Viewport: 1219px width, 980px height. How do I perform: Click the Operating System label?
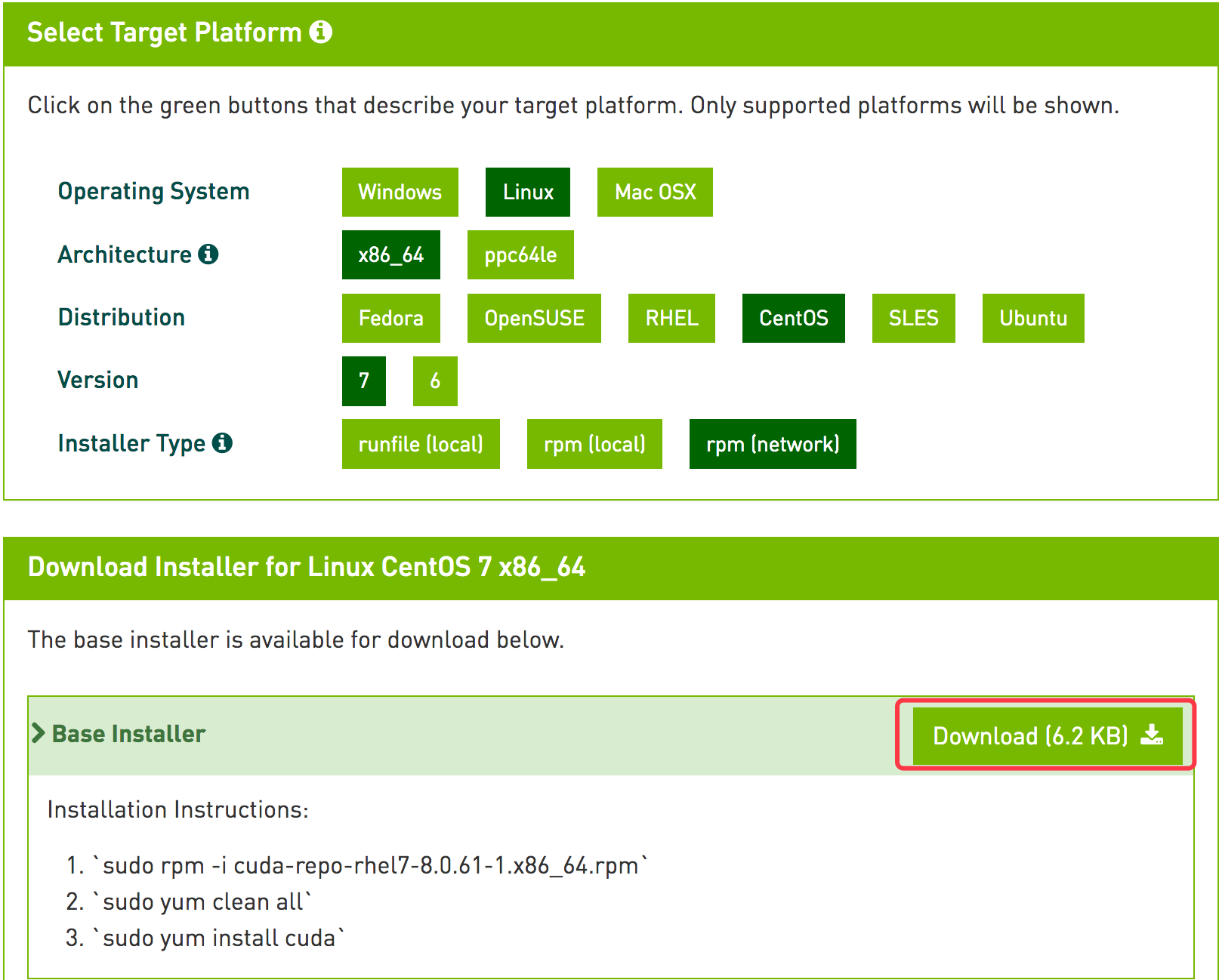coord(153,192)
